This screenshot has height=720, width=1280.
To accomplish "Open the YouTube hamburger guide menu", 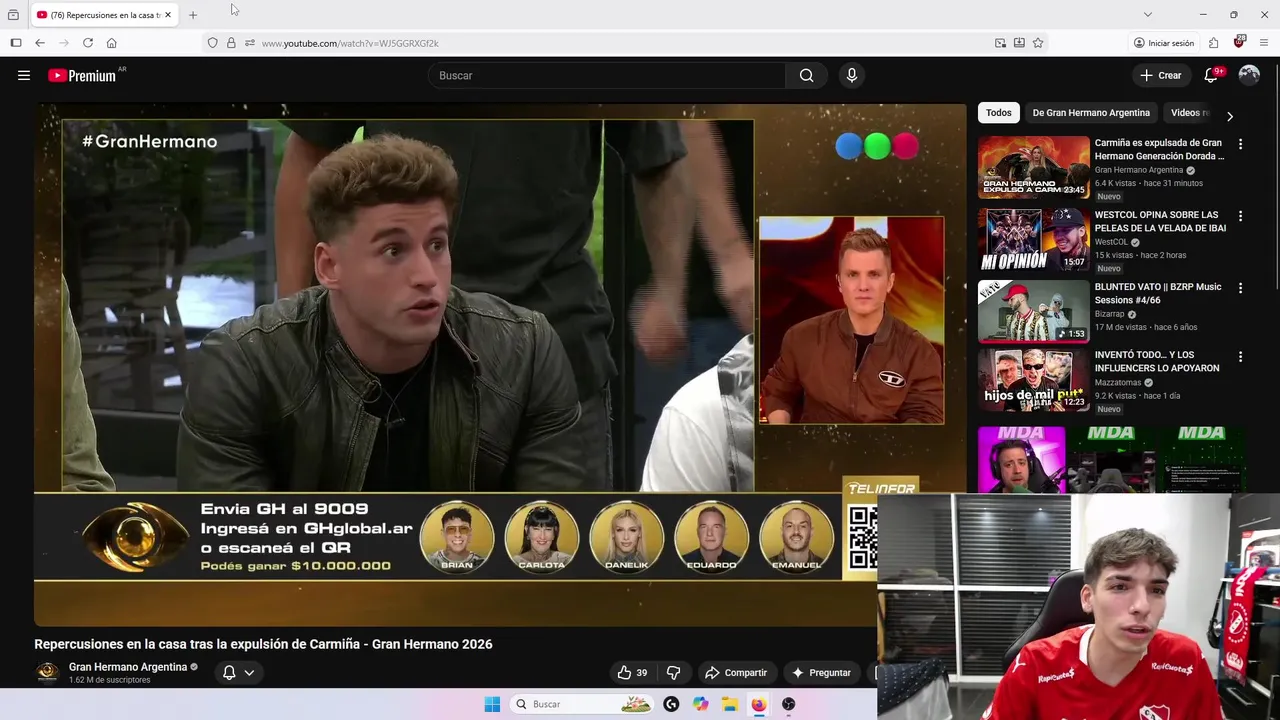I will point(24,75).
